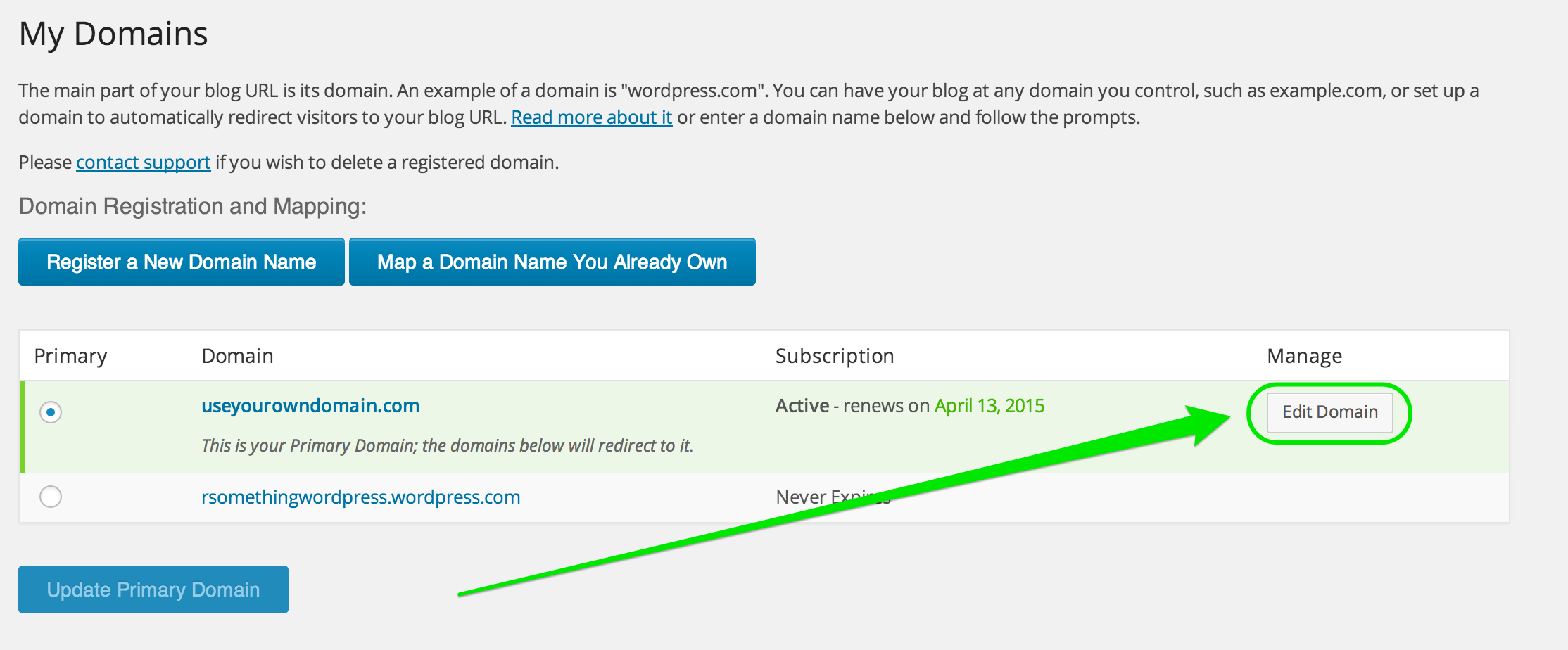Open the useyourowndomain.com domain link
Image resolution: width=1568 pixels, height=650 pixels.
click(x=310, y=406)
